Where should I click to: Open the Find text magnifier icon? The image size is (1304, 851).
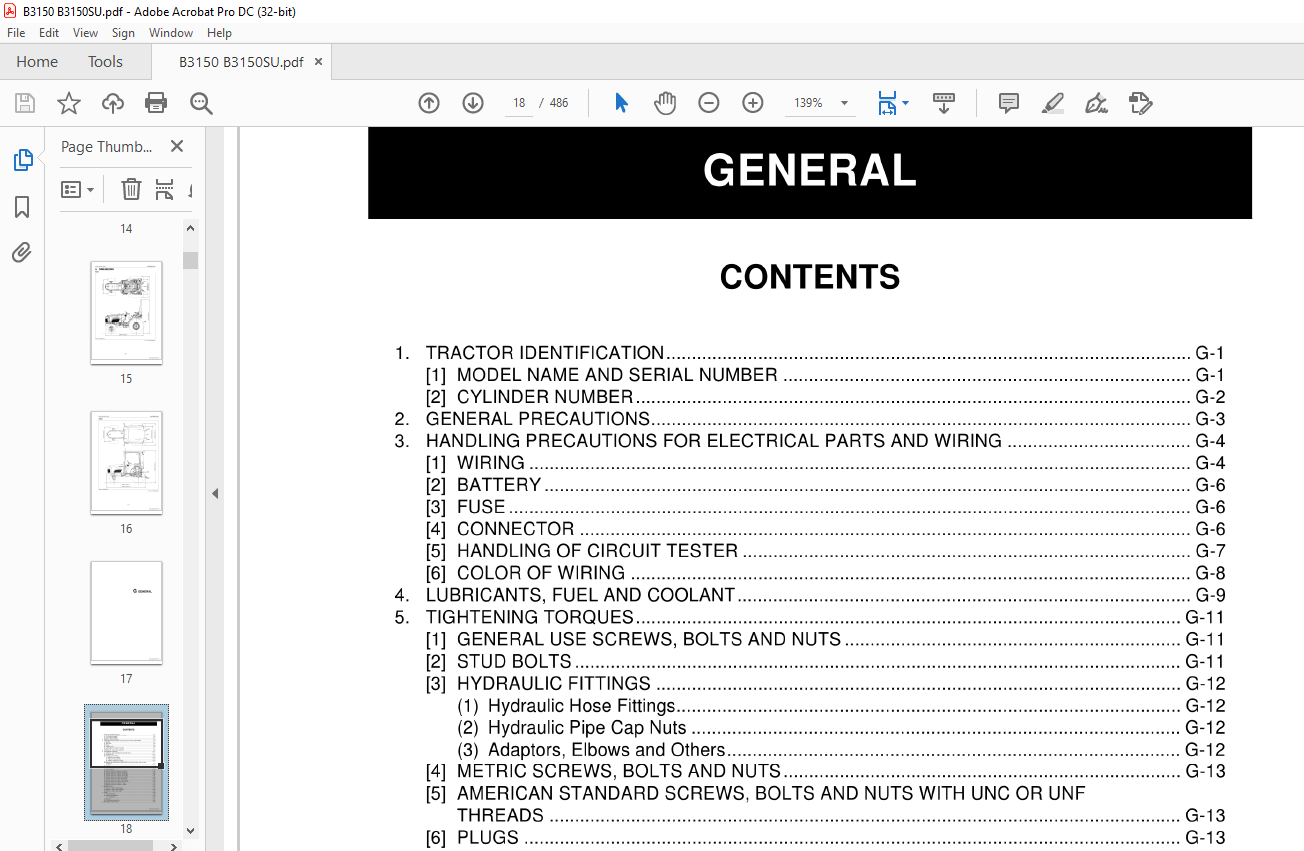pos(202,103)
